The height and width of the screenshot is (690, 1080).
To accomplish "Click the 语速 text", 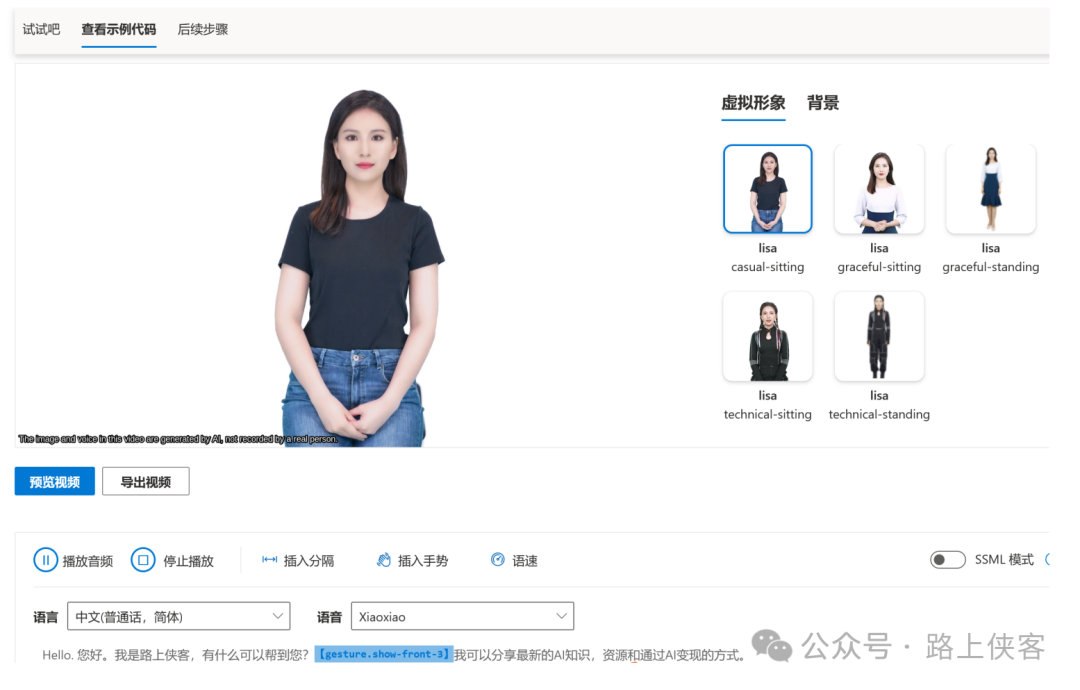I will [x=525, y=561].
